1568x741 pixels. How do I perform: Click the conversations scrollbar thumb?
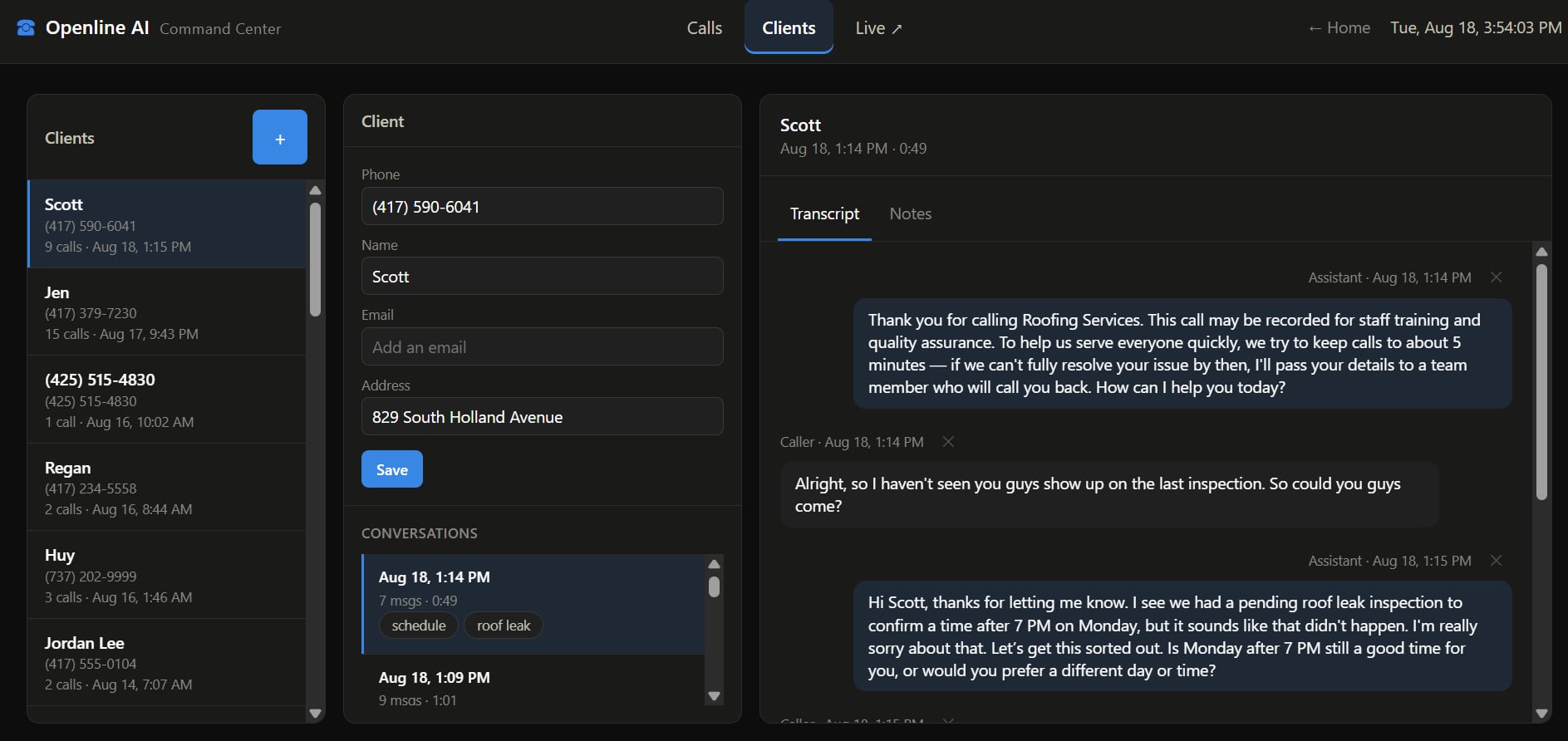click(714, 586)
